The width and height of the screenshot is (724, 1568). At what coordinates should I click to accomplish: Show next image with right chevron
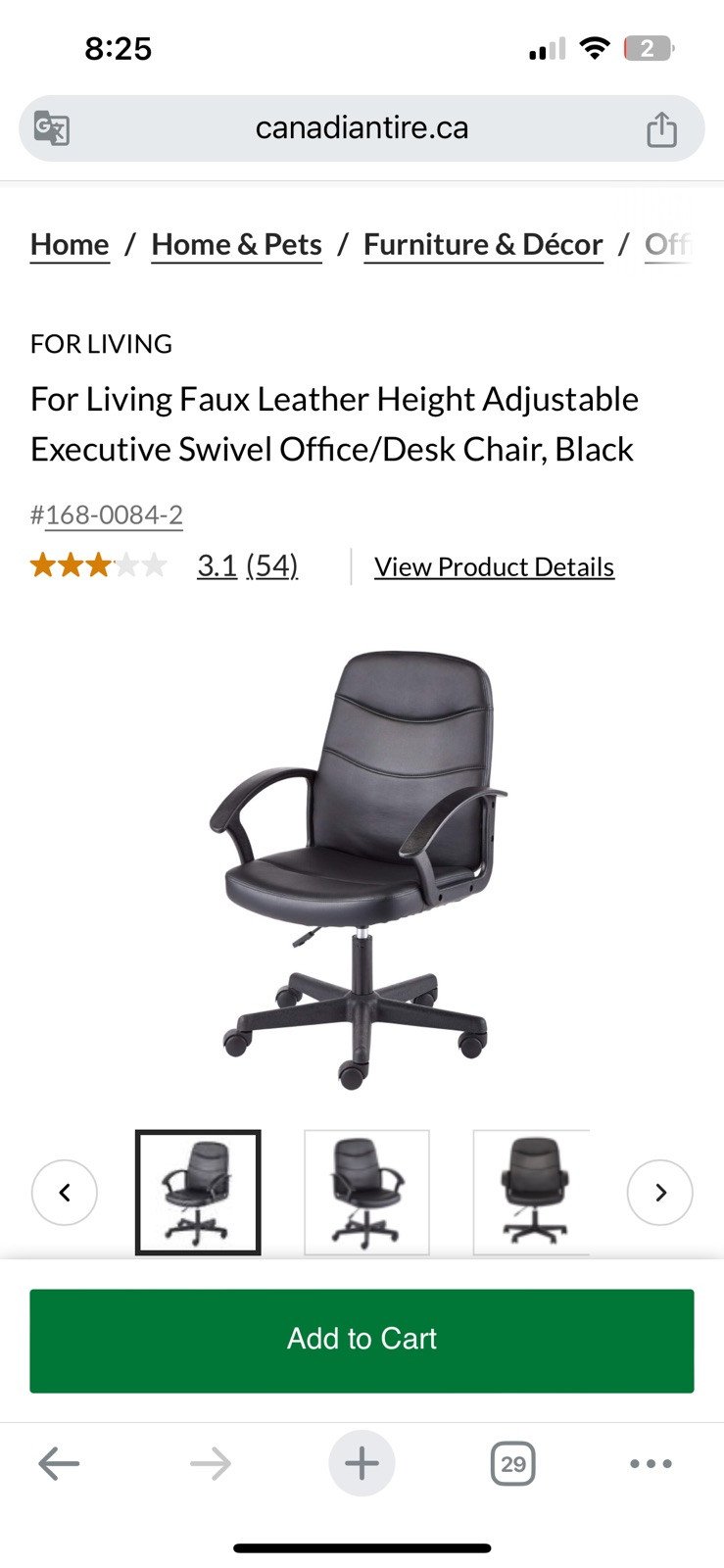[660, 1193]
